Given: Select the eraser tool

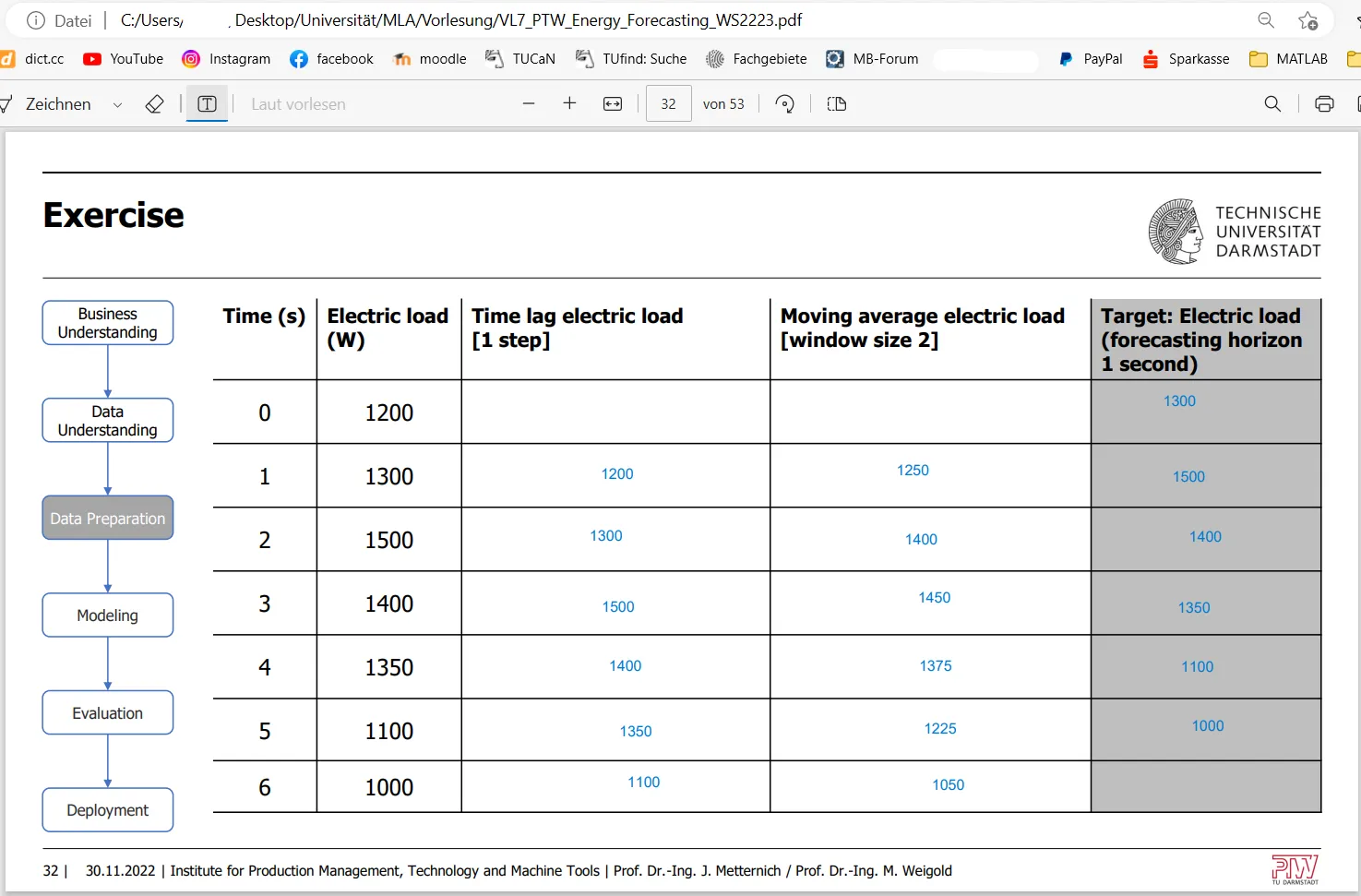Looking at the screenshot, I should tap(155, 104).
